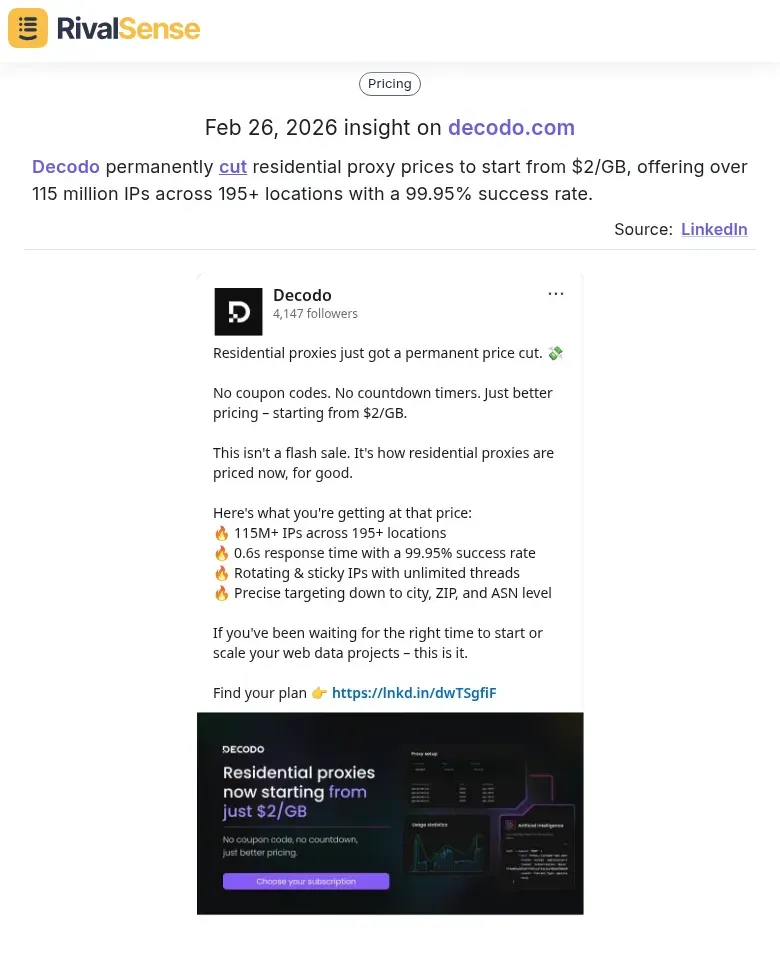This screenshot has height=960, width=780.
Task: Open the post options three-dot menu
Action: 556,293
